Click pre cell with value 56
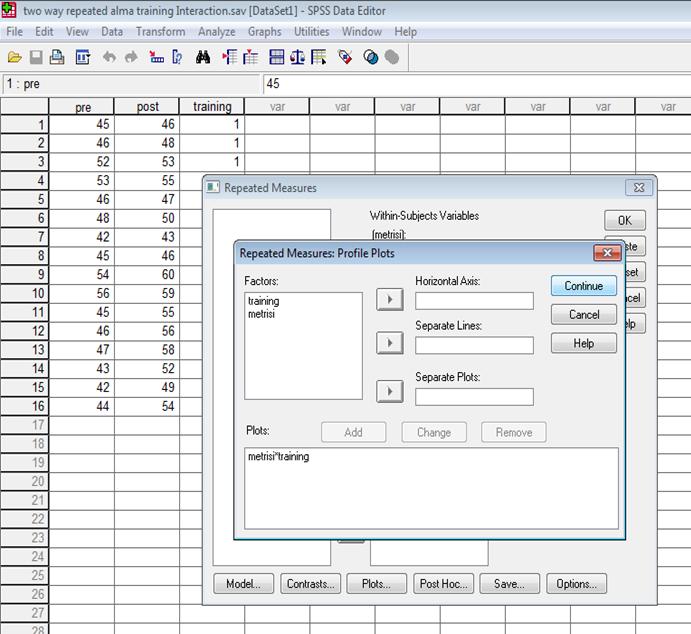Viewport: 691px width, 634px height. pyautogui.click(x=82, y=293)
